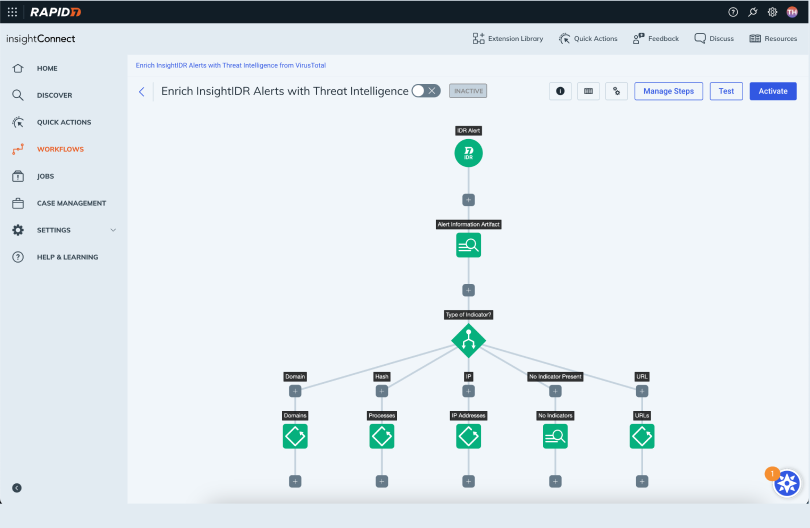
Task: Click the INACTIVE status badge
Action: point(468,91)
